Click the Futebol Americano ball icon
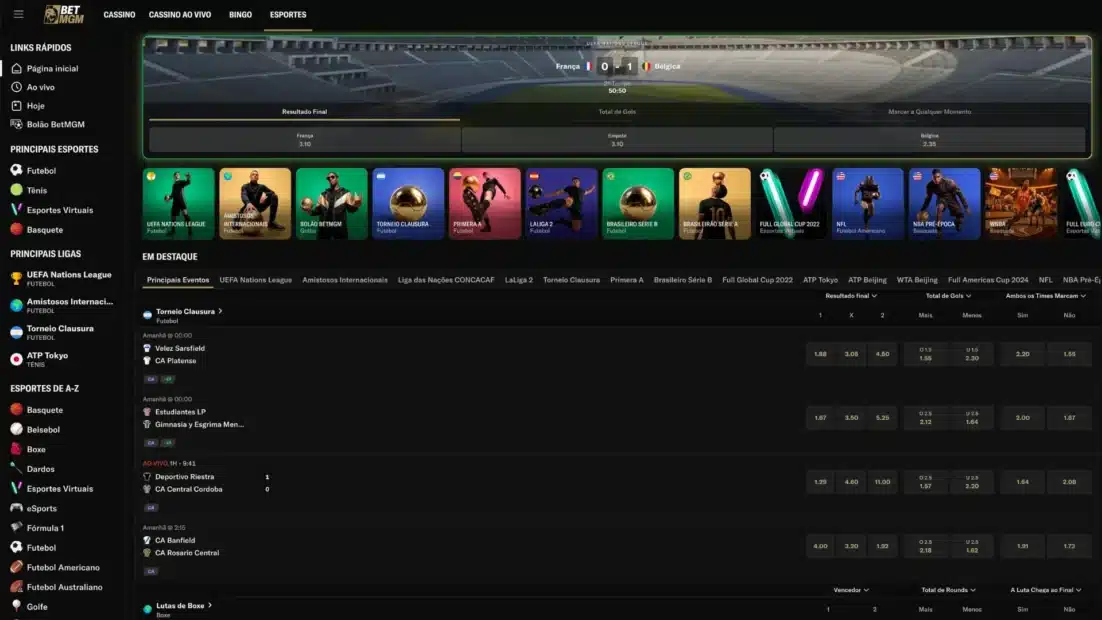 pos(16,567)
